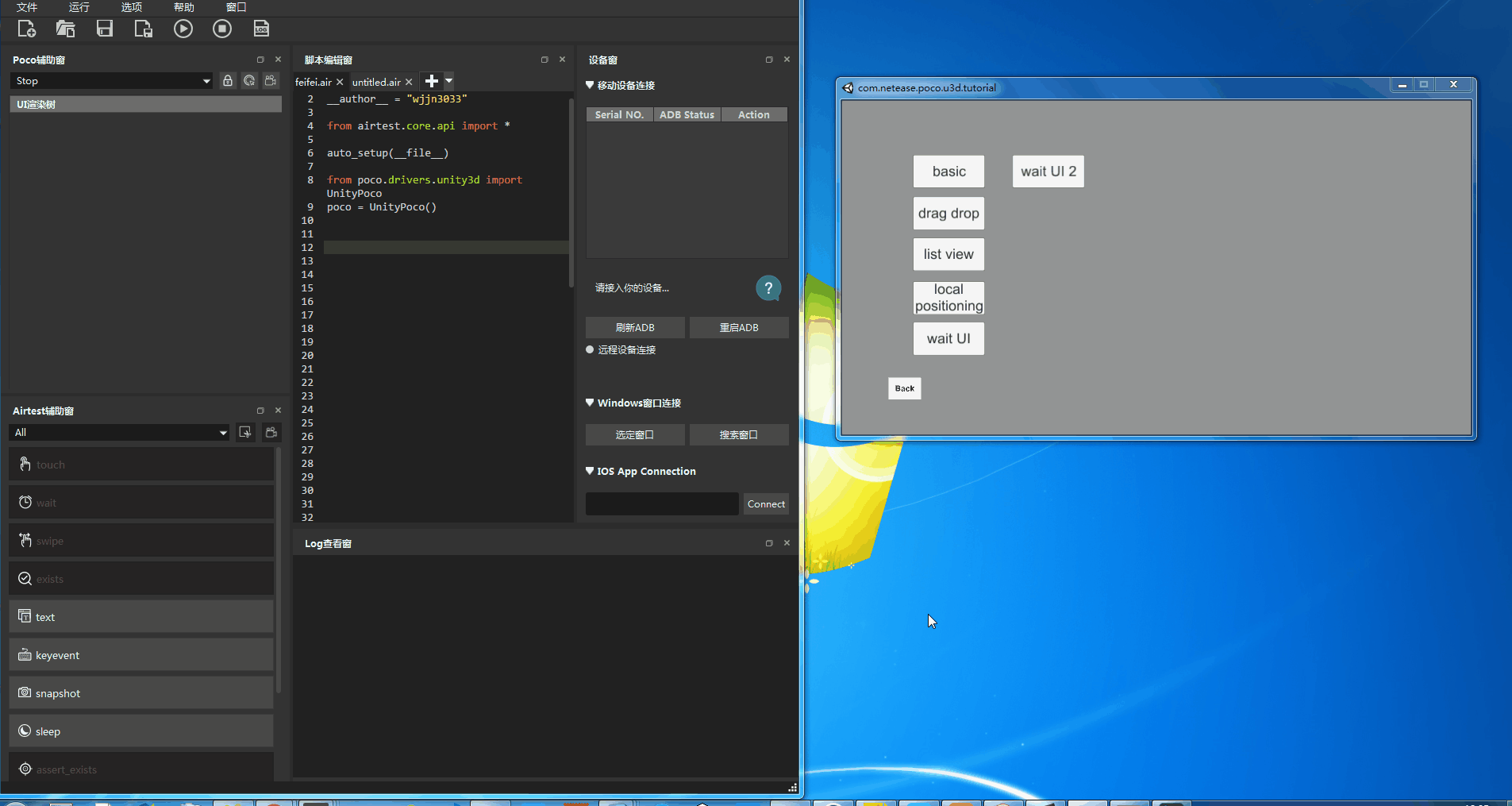Open the 运行 menu

click(79, 7)
